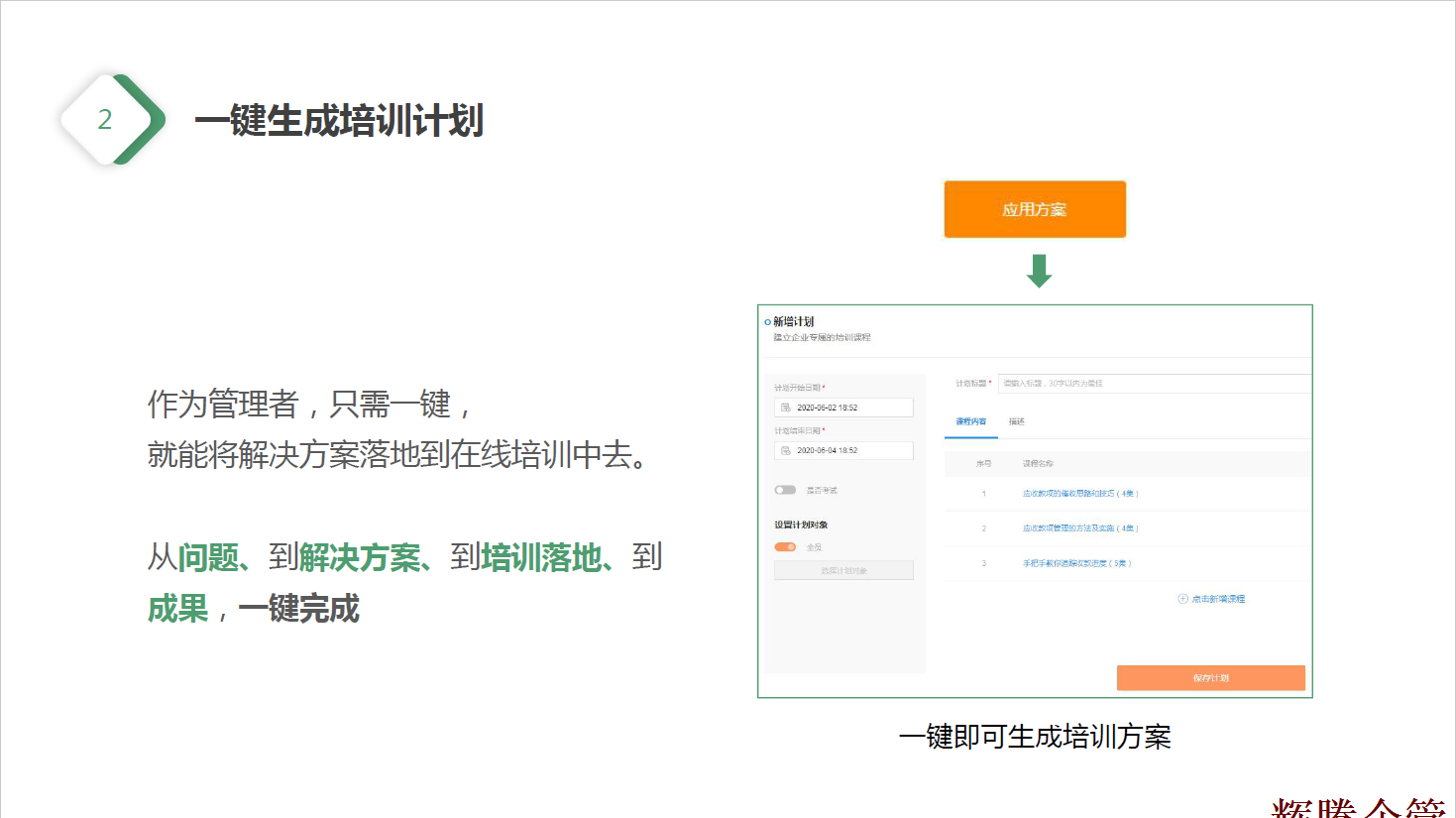The height and width of the screenshot is (818, 1456).
Task: Disable the 全员 all-members switch
Action: (785, 547)
